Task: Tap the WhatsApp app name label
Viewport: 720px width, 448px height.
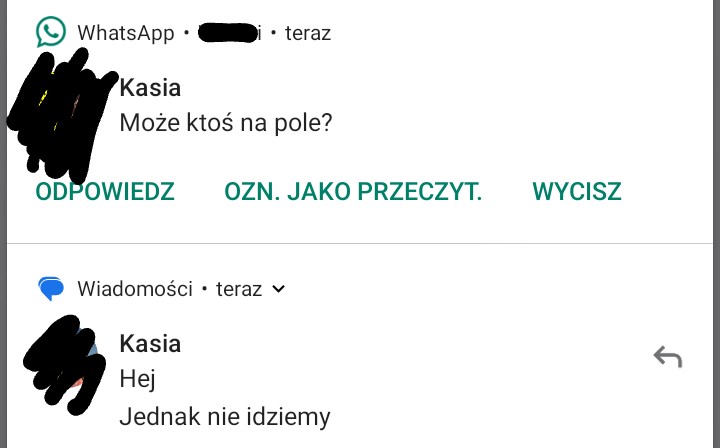Action: 125,33
